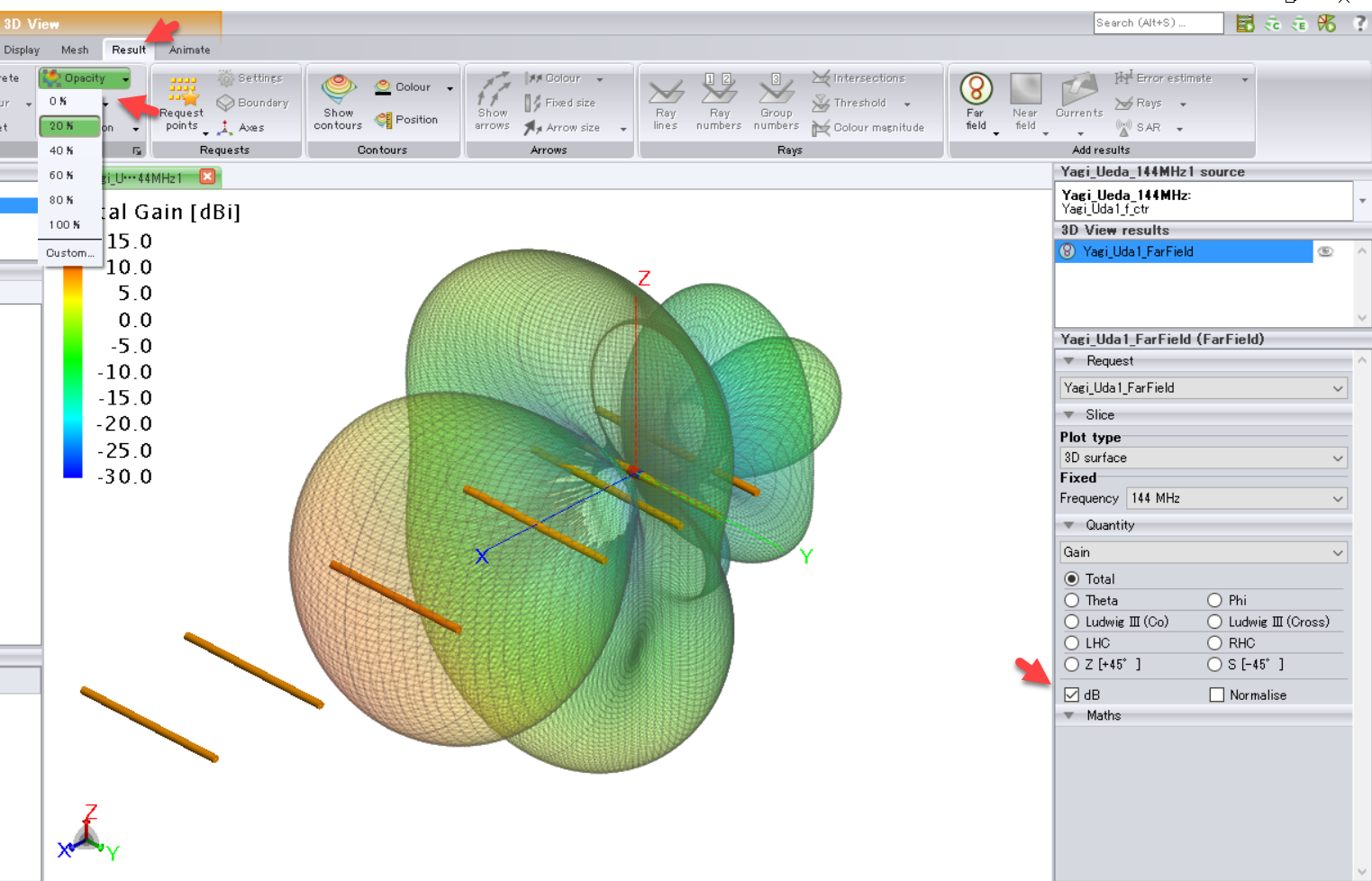The height and width of the screenshot is (881, 1372).
Task: Select Yagi_Uda1_FarField in 3D View results
Action: coord(1184,251)
